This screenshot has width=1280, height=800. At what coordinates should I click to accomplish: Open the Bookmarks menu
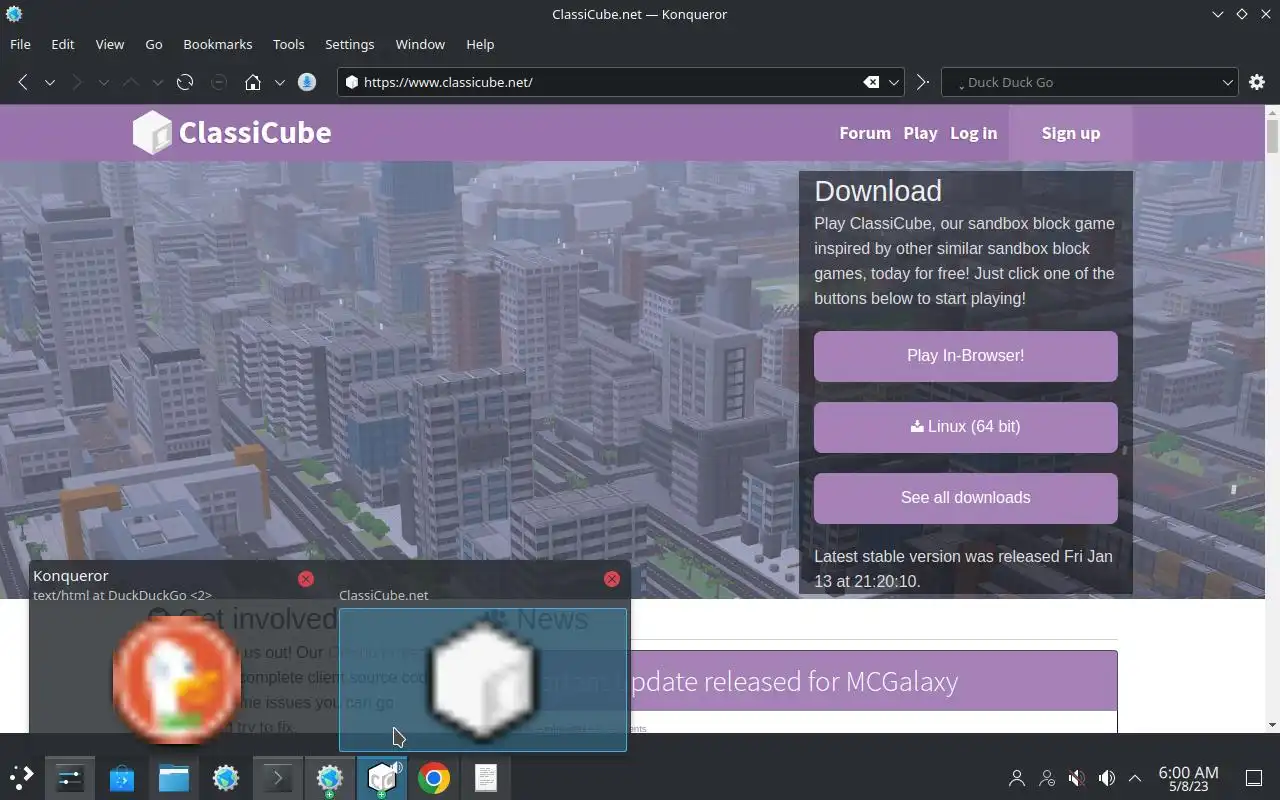pyautogui.click(x=218, y=44)
